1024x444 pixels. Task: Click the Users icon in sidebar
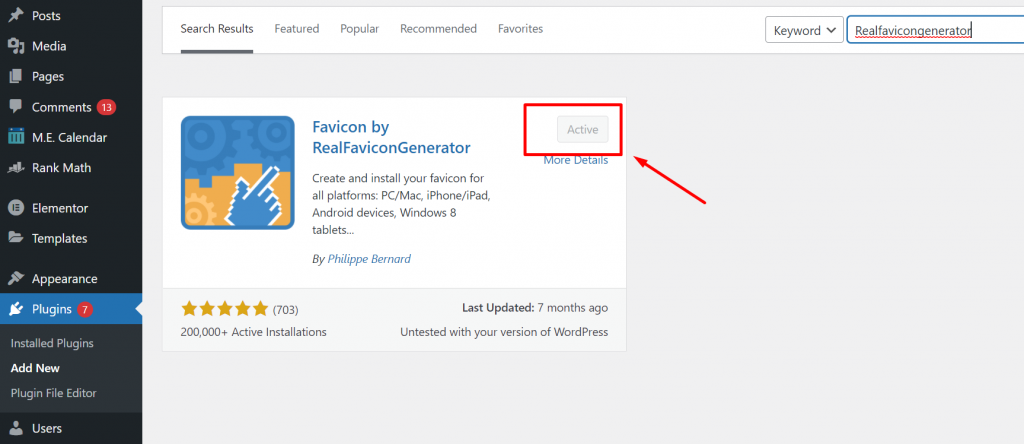point(16,428)
